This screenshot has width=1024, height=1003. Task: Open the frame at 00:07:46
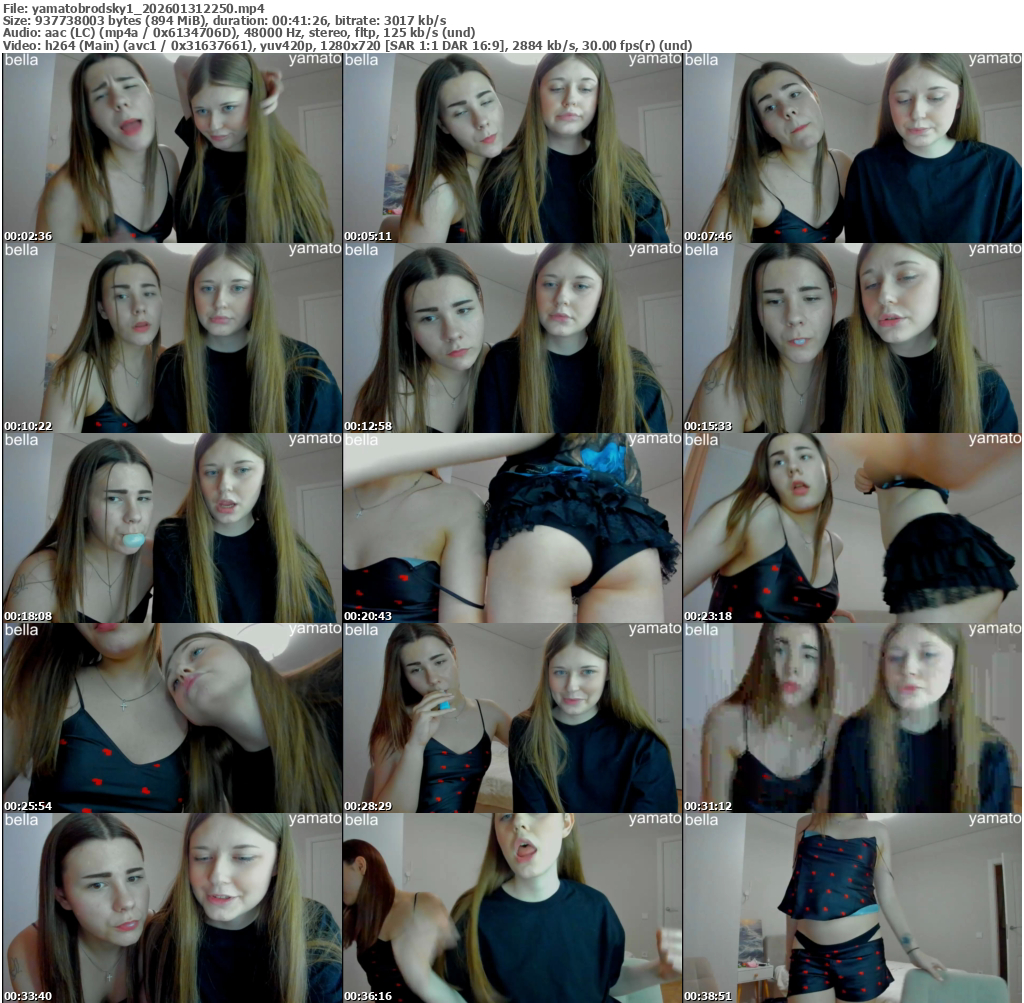[852, 148]
